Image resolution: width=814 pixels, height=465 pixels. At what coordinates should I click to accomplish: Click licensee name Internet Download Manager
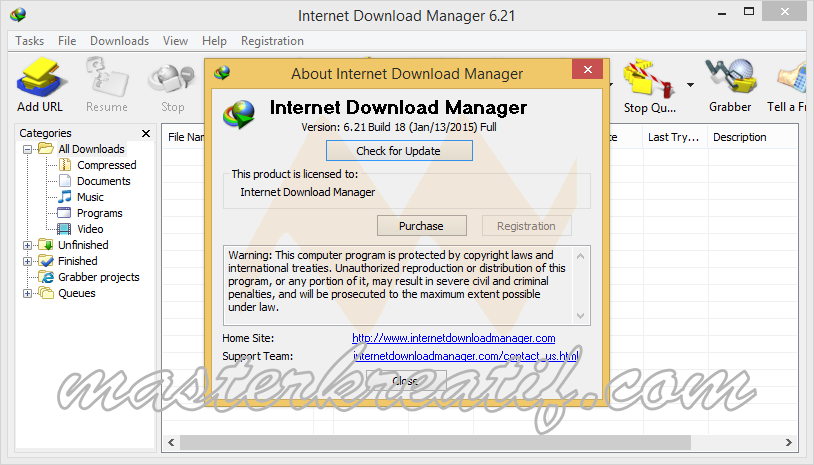307,192
